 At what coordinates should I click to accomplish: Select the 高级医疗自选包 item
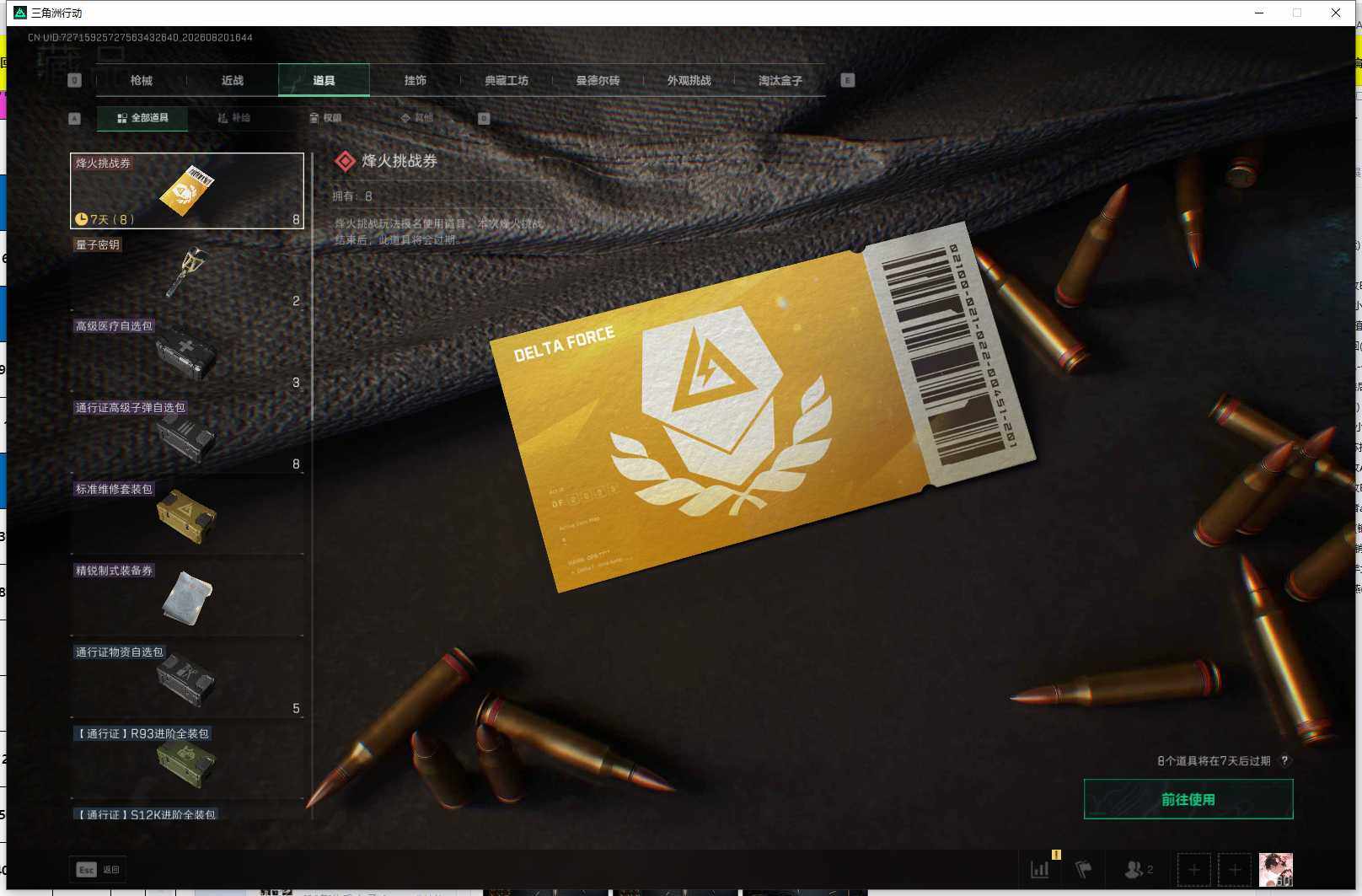point(187,355)
